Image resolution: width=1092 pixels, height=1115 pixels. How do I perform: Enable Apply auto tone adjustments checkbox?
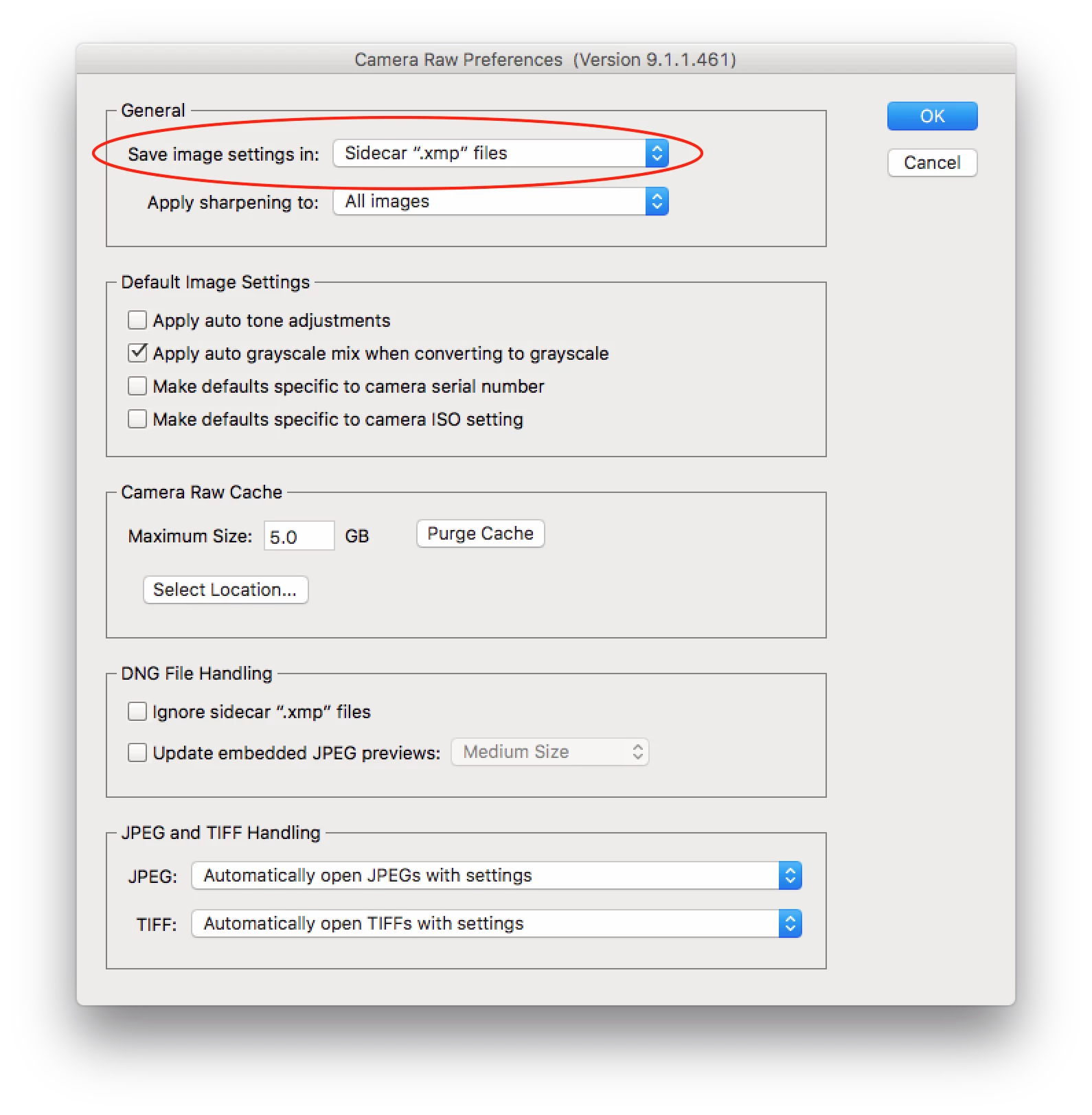137,320
